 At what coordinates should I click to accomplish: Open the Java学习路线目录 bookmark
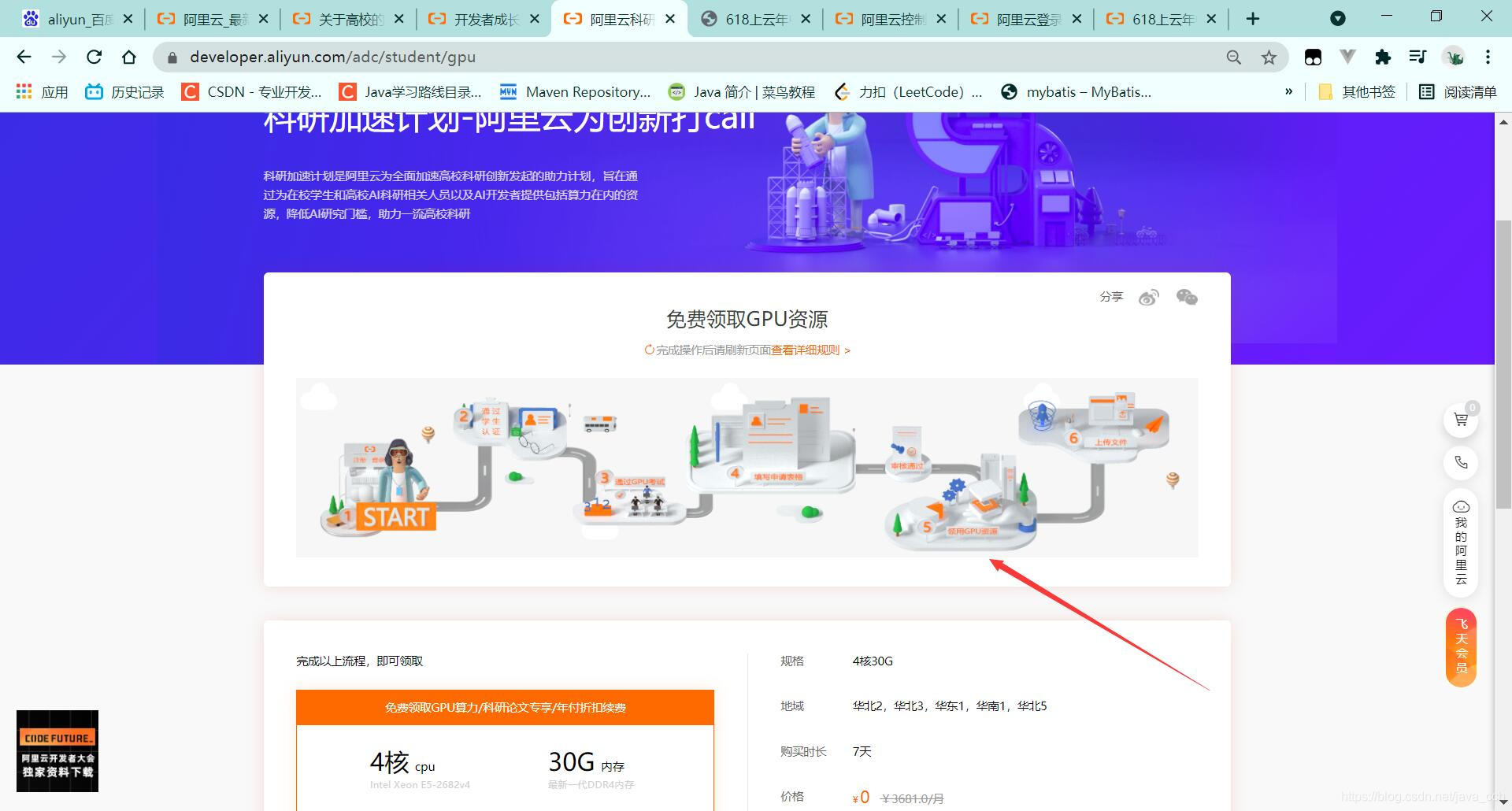tap(410, 92)
